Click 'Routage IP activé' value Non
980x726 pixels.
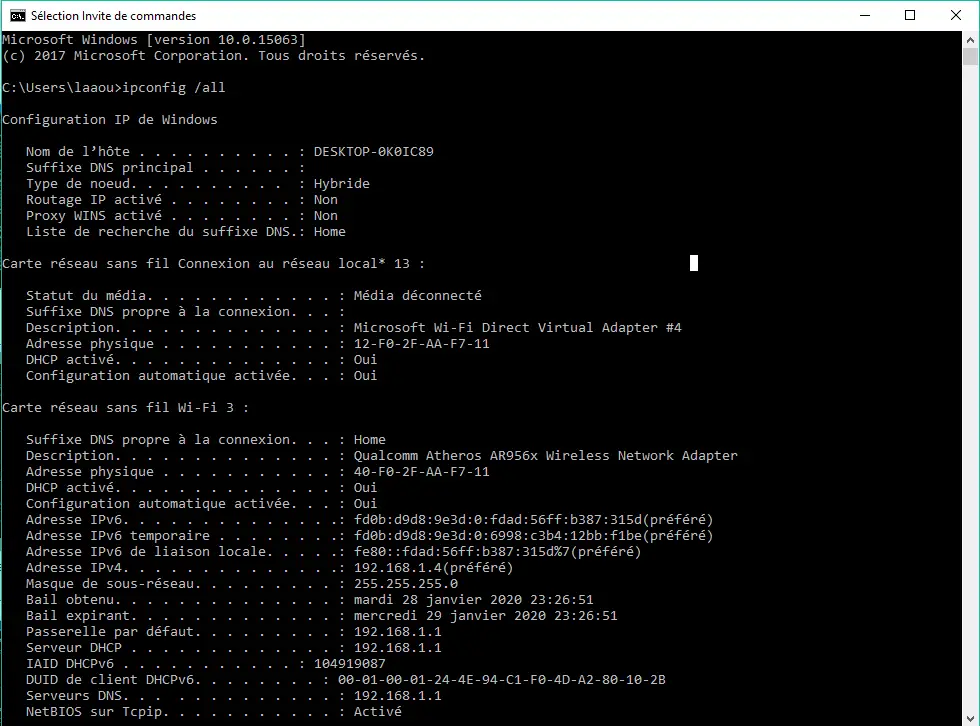(326, 200)
